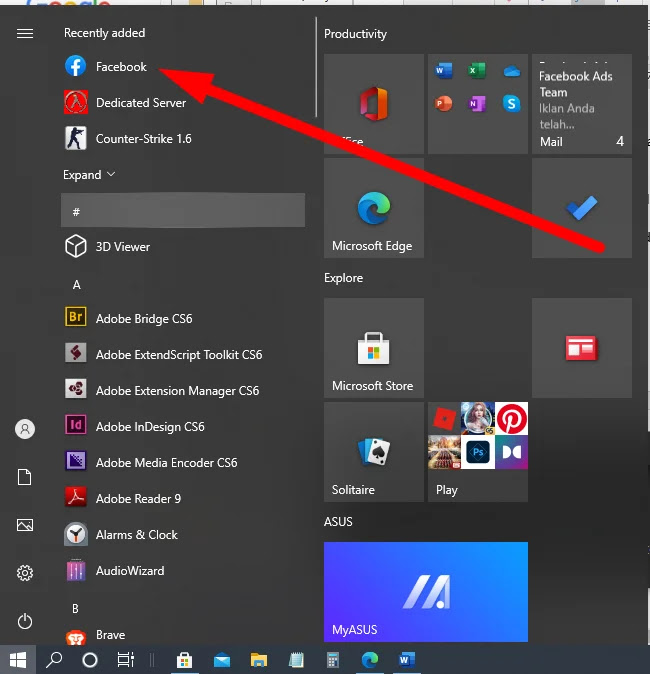Open the red News tile
Image resolution: width=650 pixels, height=674 pixels.
582,348
